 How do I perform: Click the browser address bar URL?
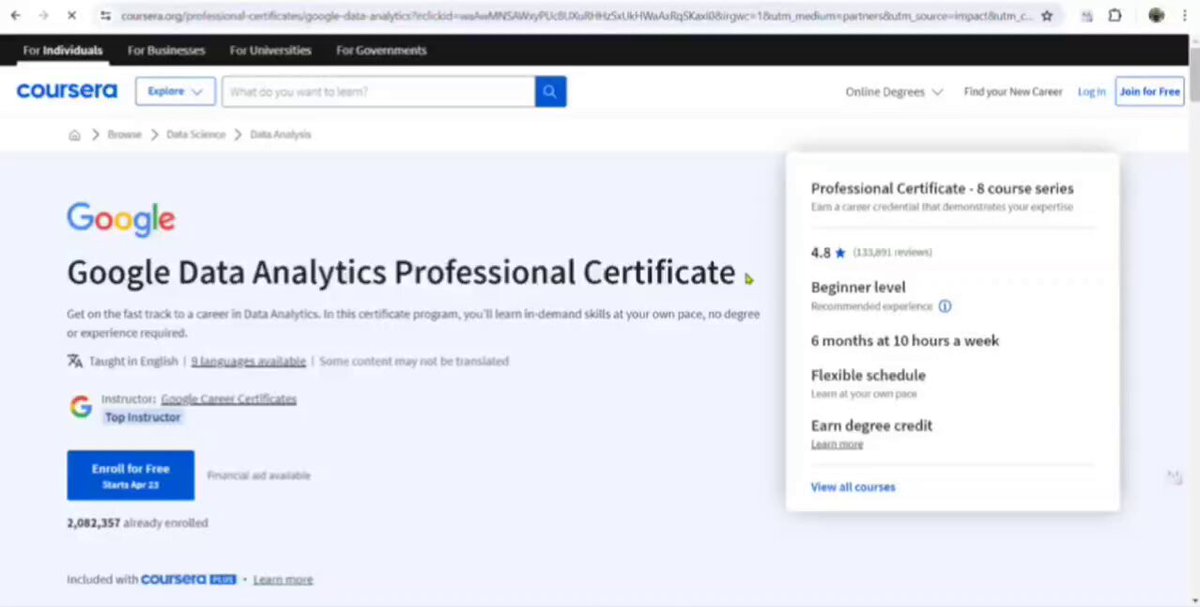[576, 16]
